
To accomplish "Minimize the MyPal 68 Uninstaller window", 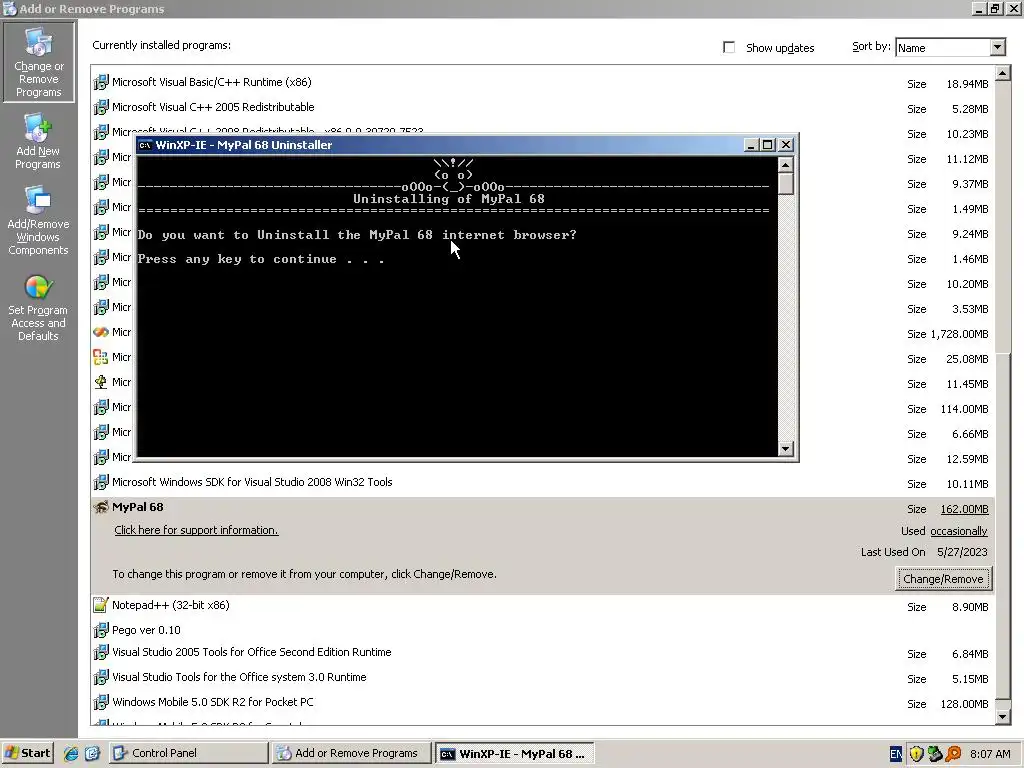I will [x=751, y=145].
